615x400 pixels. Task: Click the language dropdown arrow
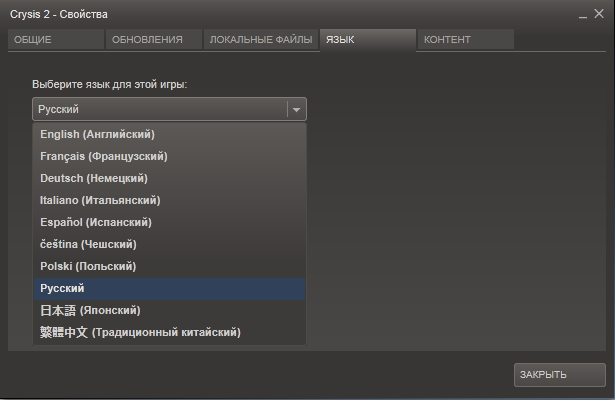click(x=297, y=109)
